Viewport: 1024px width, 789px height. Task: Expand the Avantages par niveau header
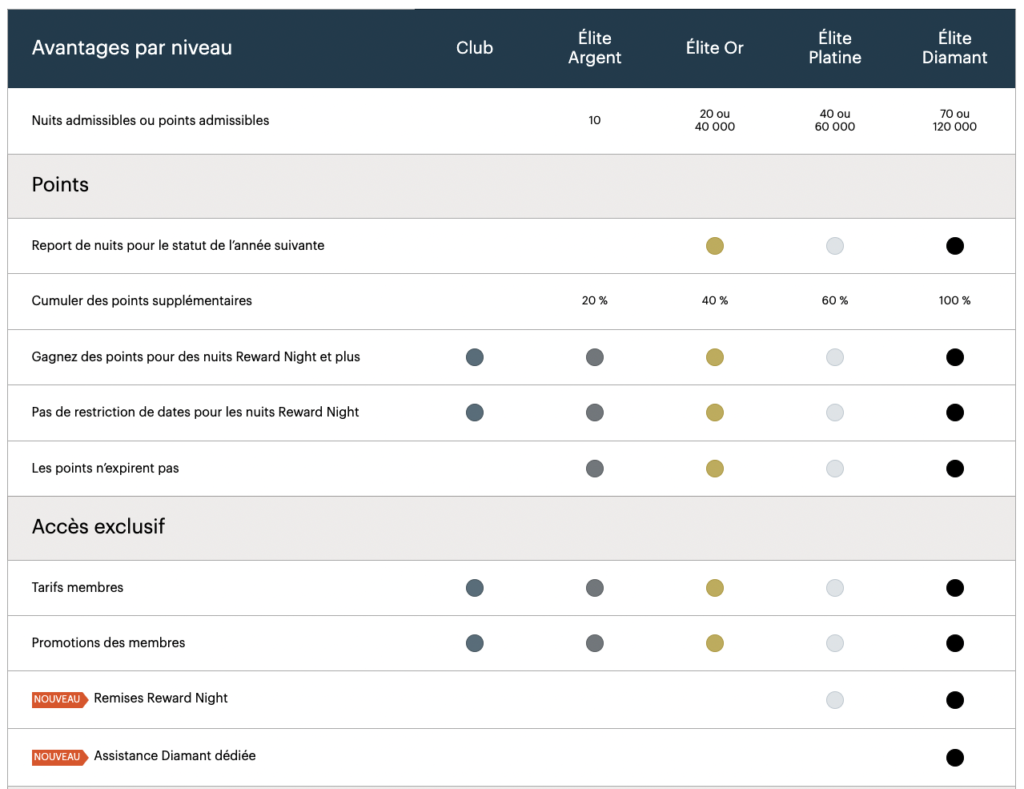coord(131,47)
